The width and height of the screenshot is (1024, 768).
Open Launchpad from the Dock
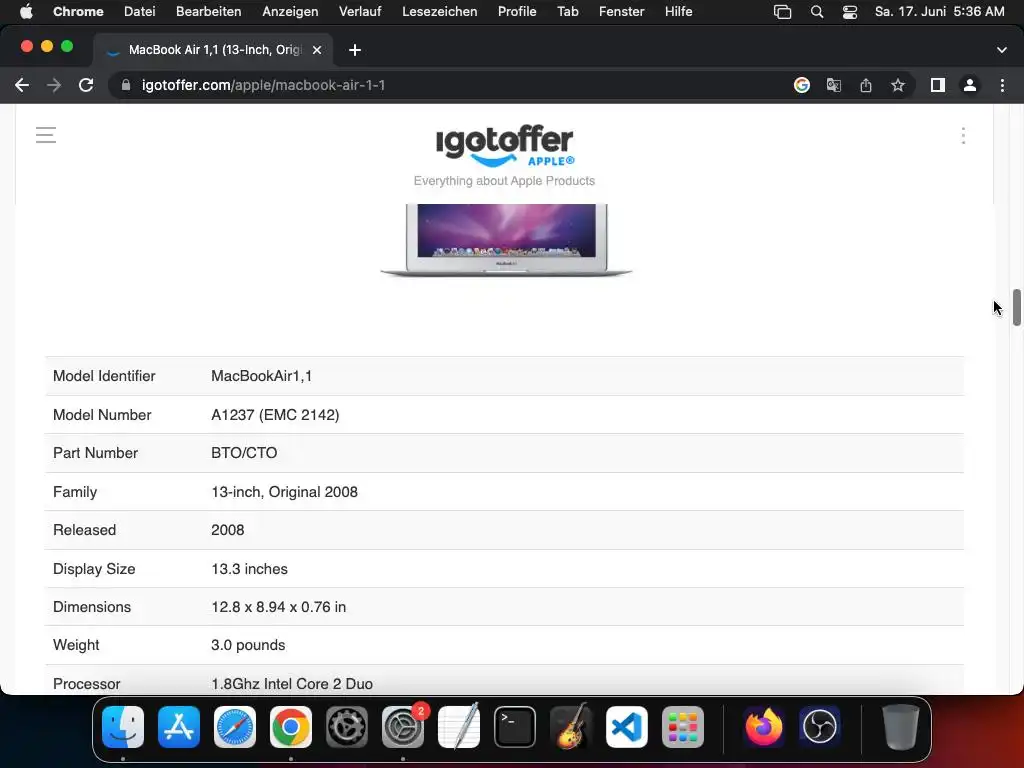pyautogui.click(x=683, y=727)
